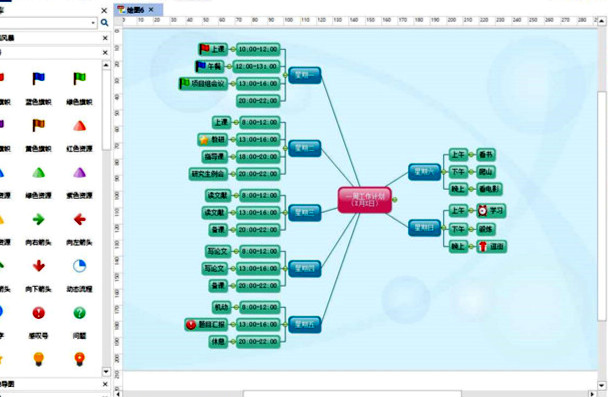Select the 星期五 blue topic node
This screenshot has width=608, height=397.
point(305,324)
